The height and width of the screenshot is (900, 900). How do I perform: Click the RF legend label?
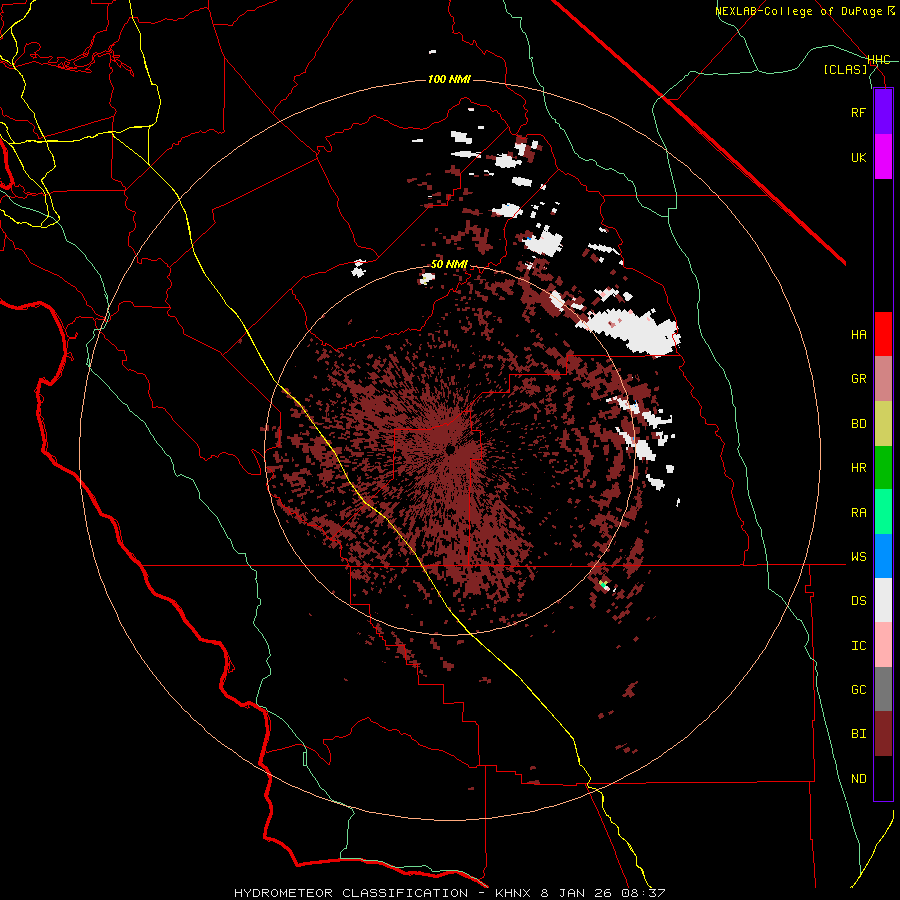click(x=858, y=112)
